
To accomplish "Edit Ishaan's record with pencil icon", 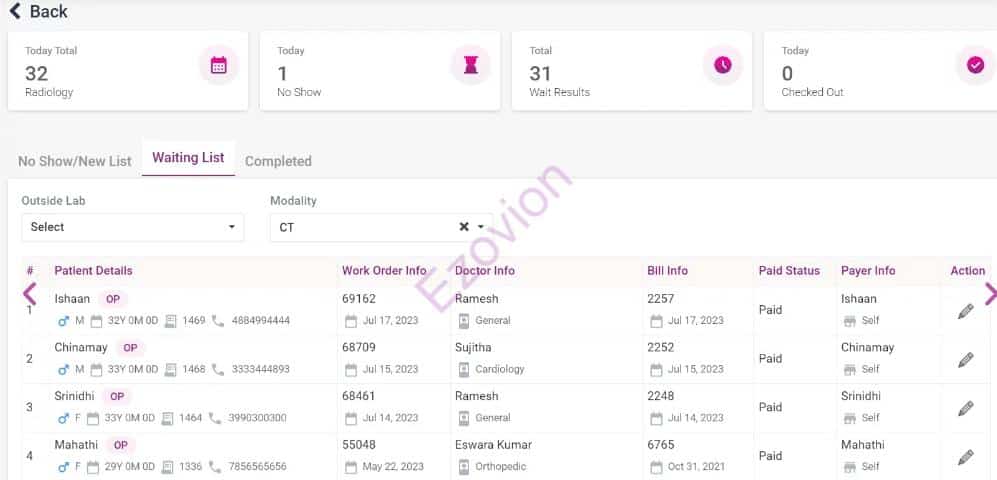I will click(x=965, y=311).
